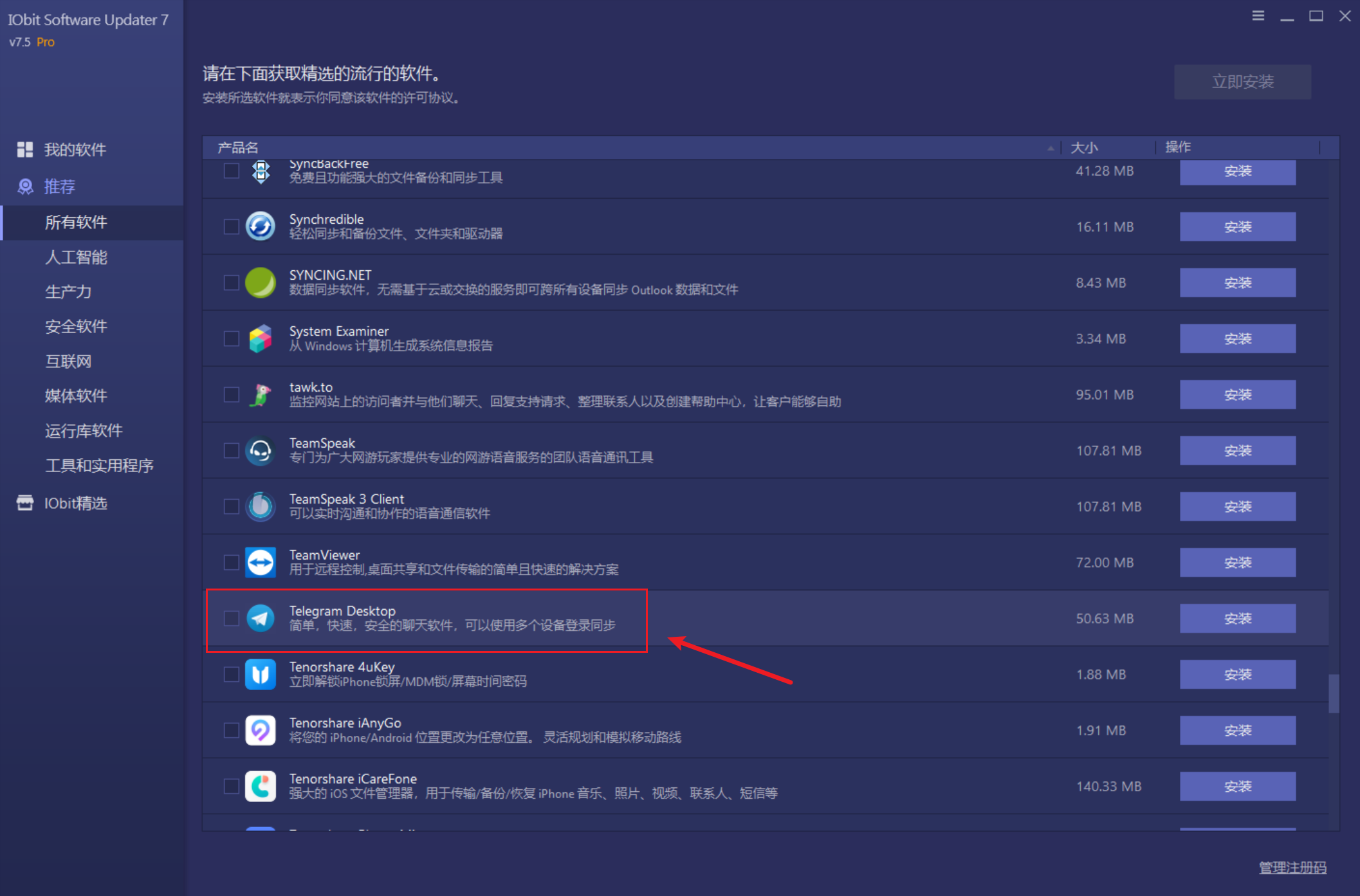The image size is (1360, 896).
Task: Check the Tenorshare 4uKey checkbox
Action: [232, 674]
